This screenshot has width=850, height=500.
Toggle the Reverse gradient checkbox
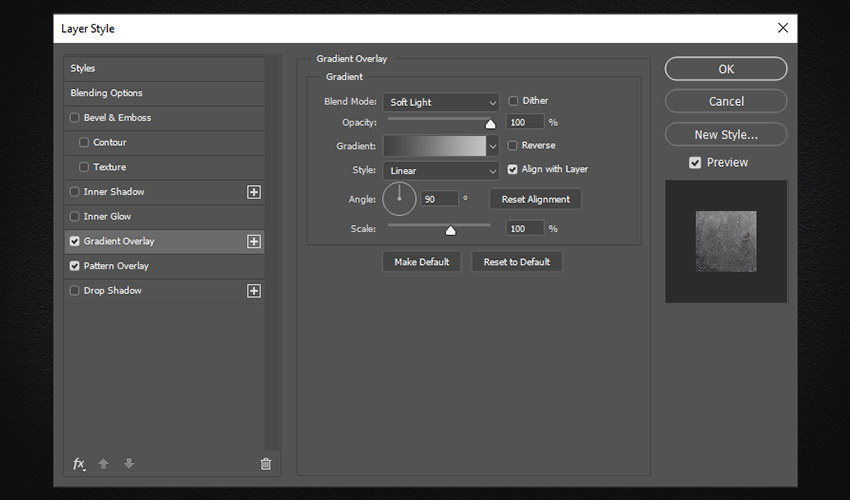tap(514, 146)
